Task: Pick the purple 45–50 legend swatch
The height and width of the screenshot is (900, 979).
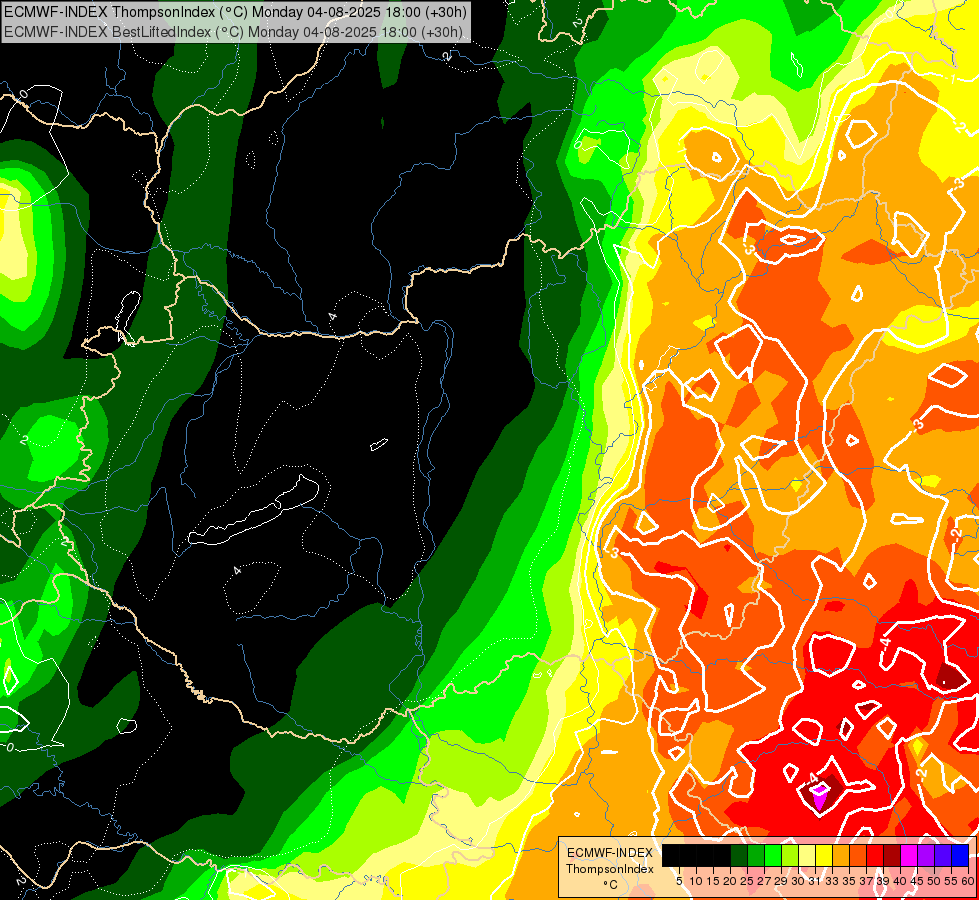Action: (926, 855)
